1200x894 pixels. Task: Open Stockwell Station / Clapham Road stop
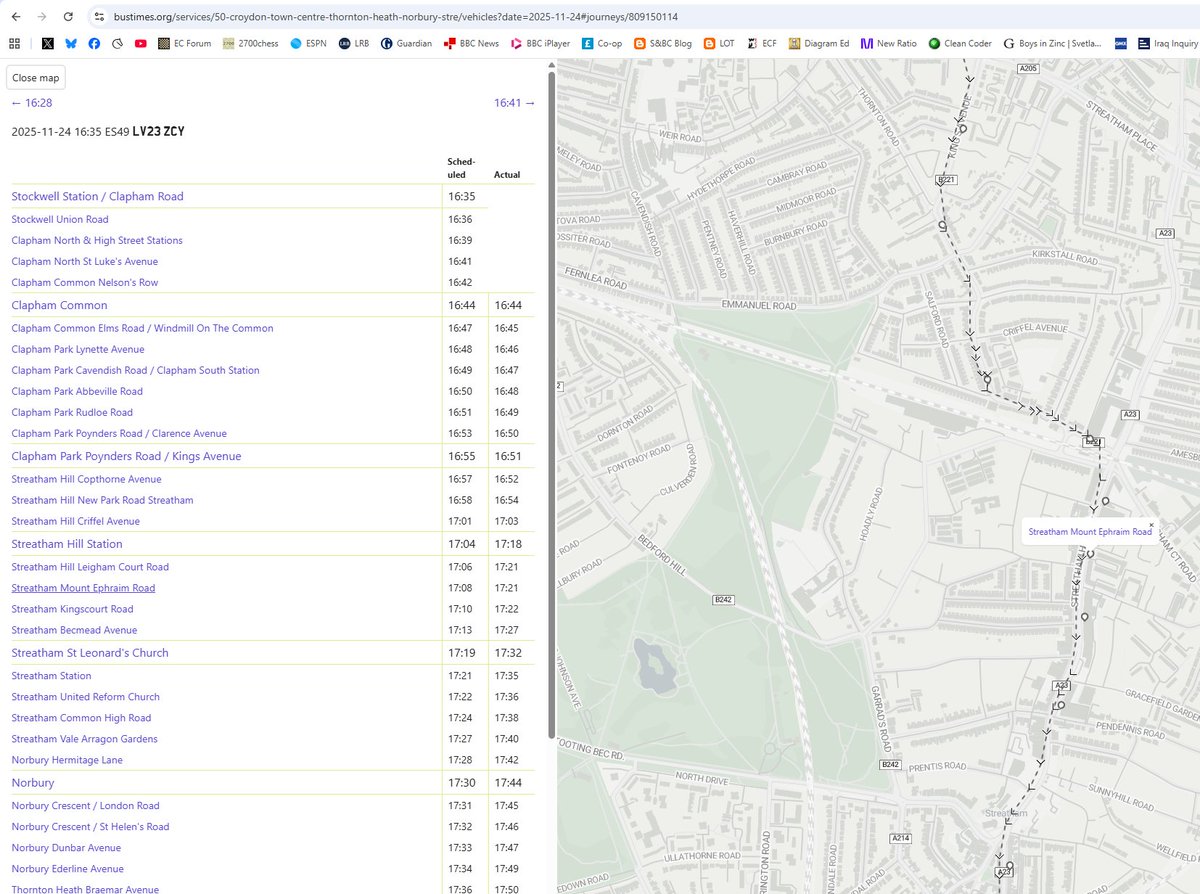(x=97, y=196)
